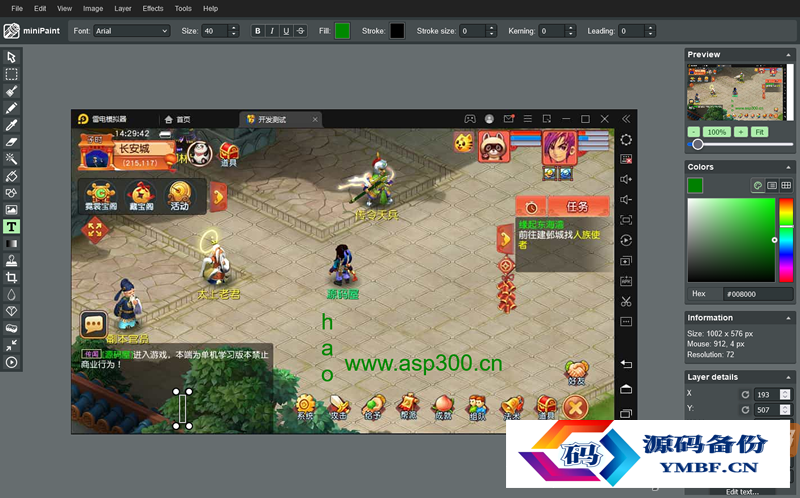Image resolution: width=800 pixels, height=498 pixels.
Task: Click the current color swatch in Colors
Action: 695,185
